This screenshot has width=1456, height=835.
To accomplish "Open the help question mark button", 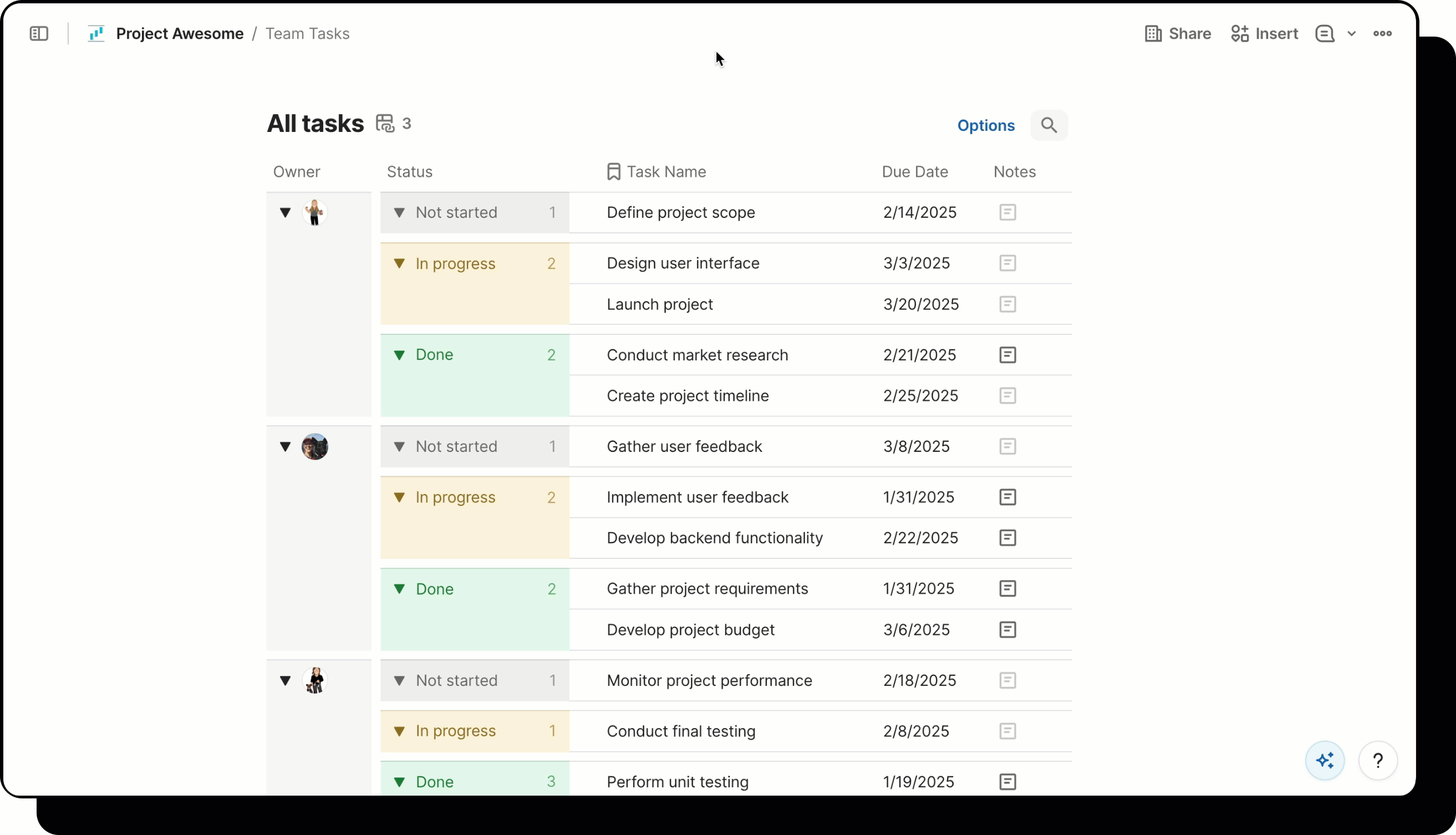I will (x=1377, y=761).
